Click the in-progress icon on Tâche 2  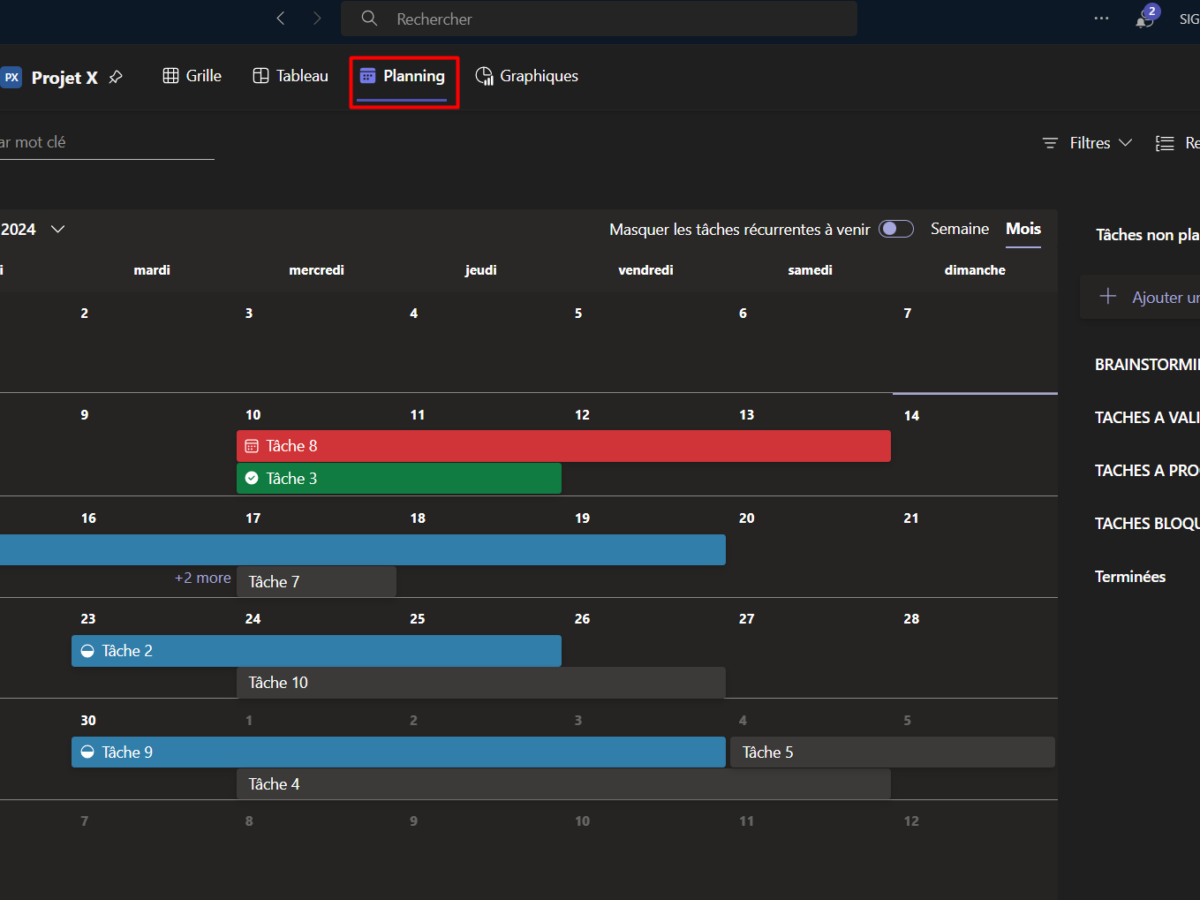tap(88, 651)
